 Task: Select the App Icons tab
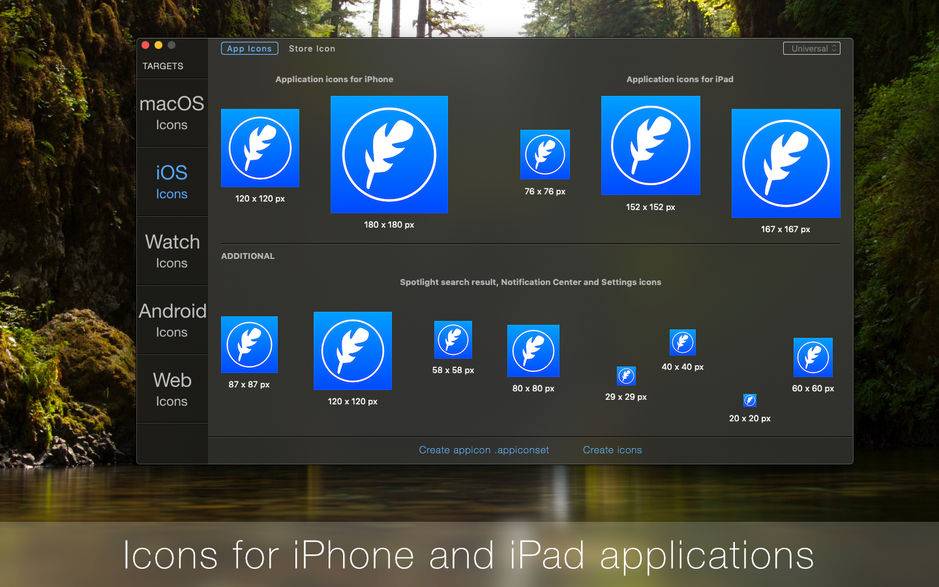(x=249, y=48)
